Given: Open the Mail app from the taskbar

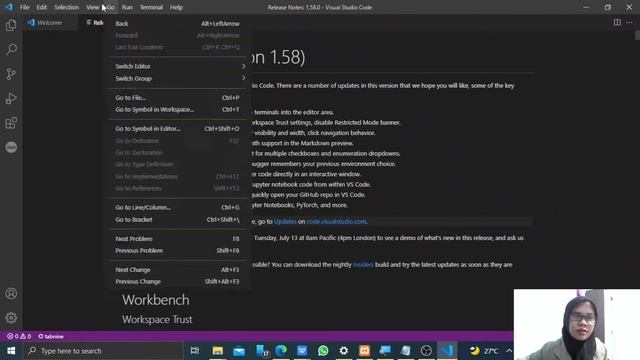Looking at the screenshot, I should pos(239,351).
